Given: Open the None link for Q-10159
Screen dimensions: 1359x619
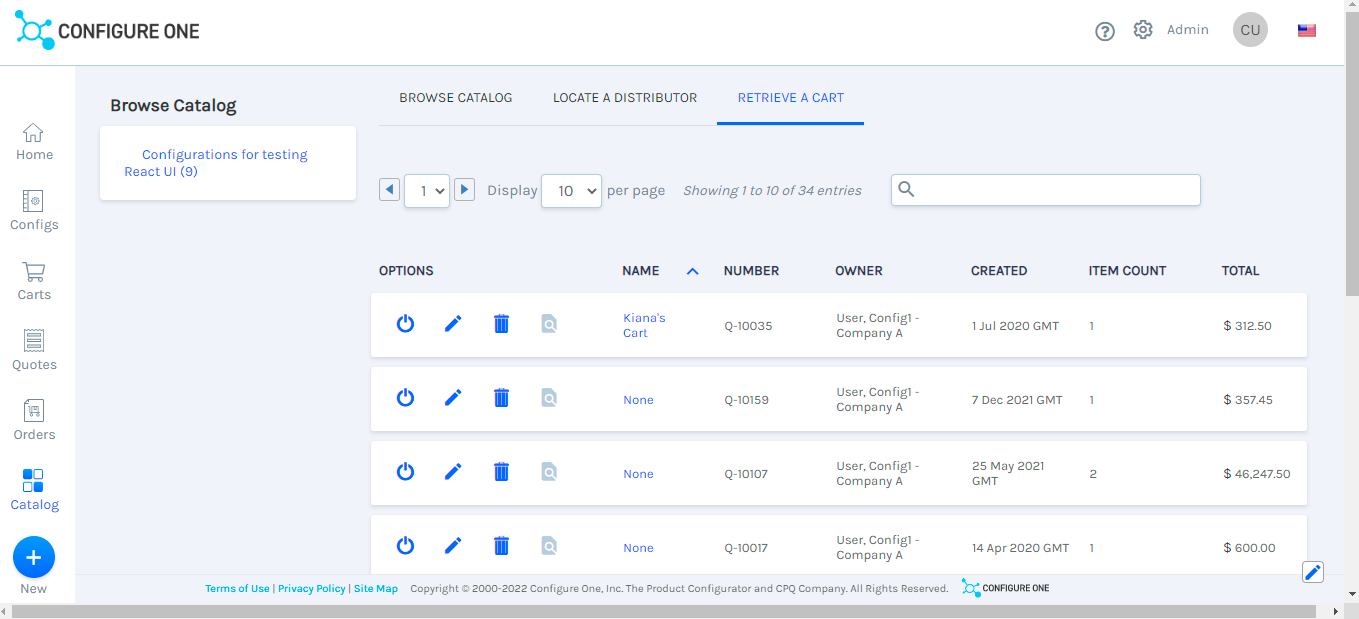Looking at the screenshot, I should pos(638,400).
